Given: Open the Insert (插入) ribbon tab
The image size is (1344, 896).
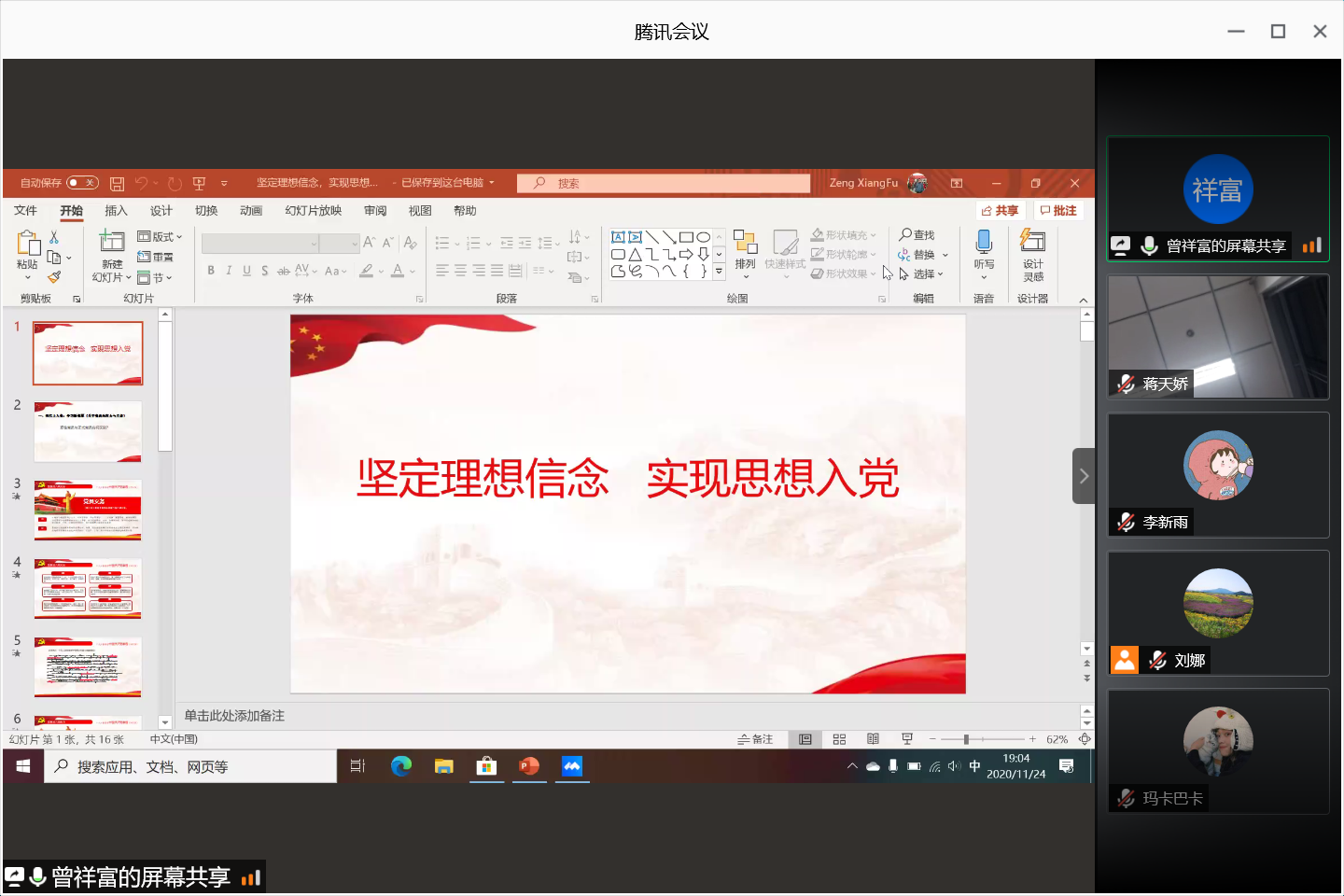Looking at the screenshot, I should coord(116,211).
